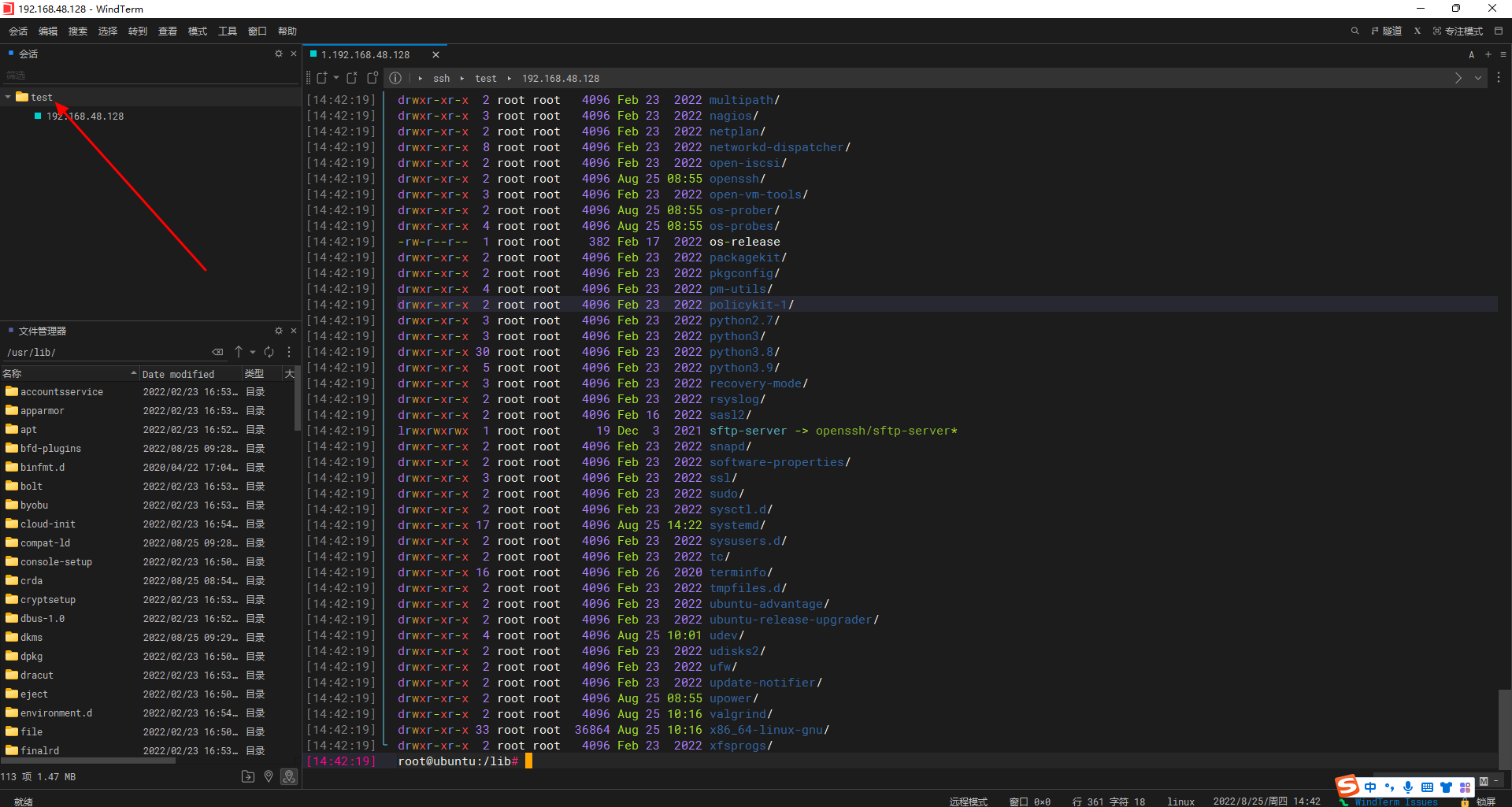Viewport: 1512px width, 807px height.
Task: Select the accountsservice folder
Action: [61, 391]
